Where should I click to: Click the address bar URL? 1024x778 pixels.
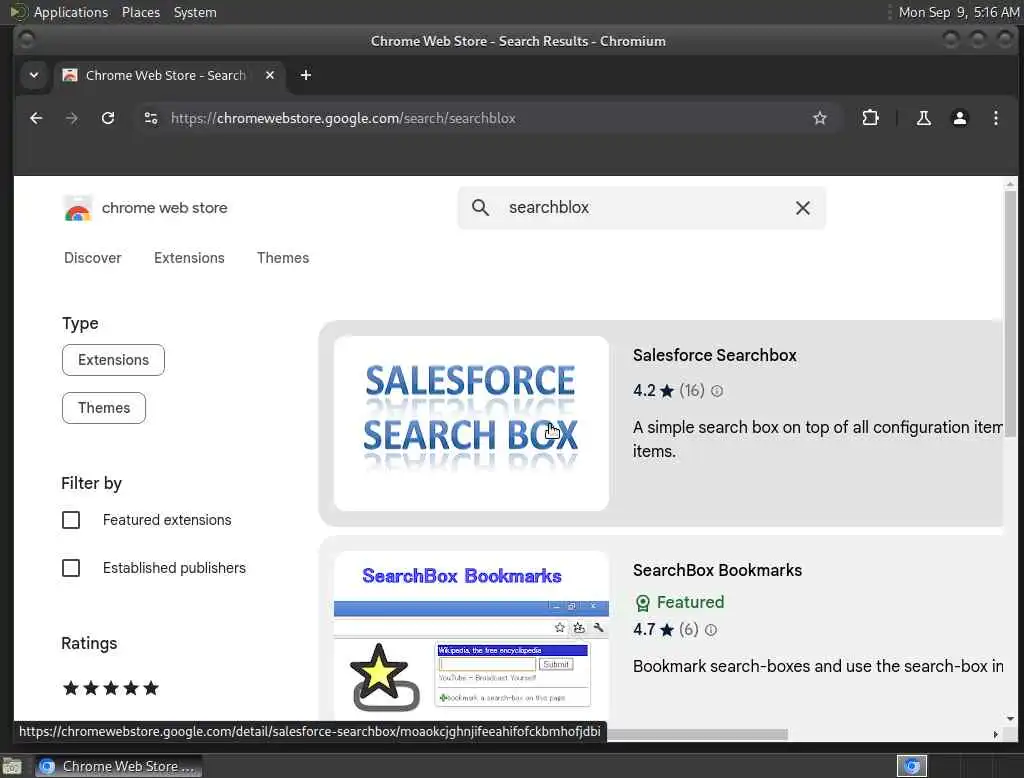343,118
